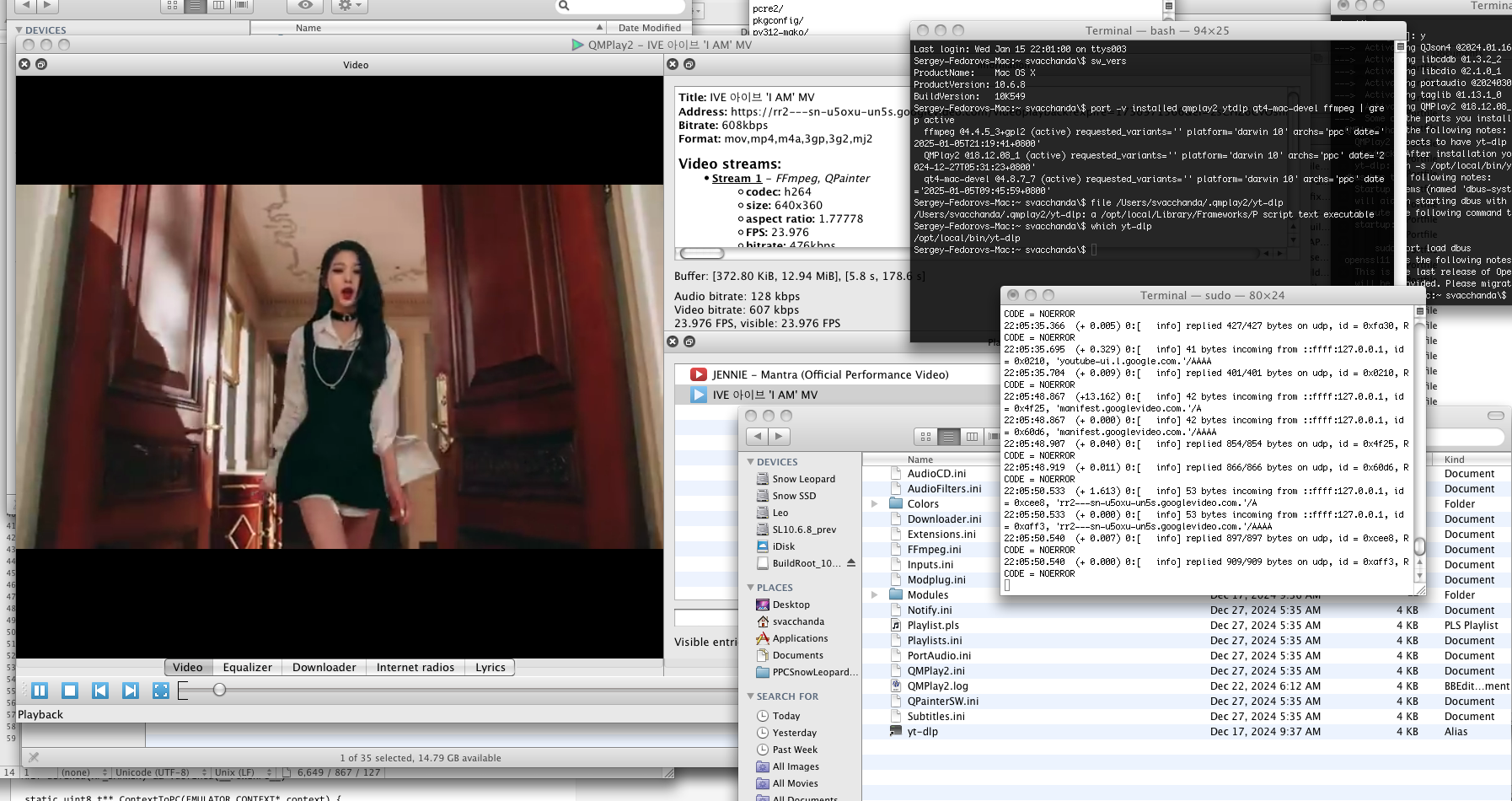The image size is (1512, 801).
Task: Click the QMPlay2 seek slider handle
Action: tap(219, 690)
